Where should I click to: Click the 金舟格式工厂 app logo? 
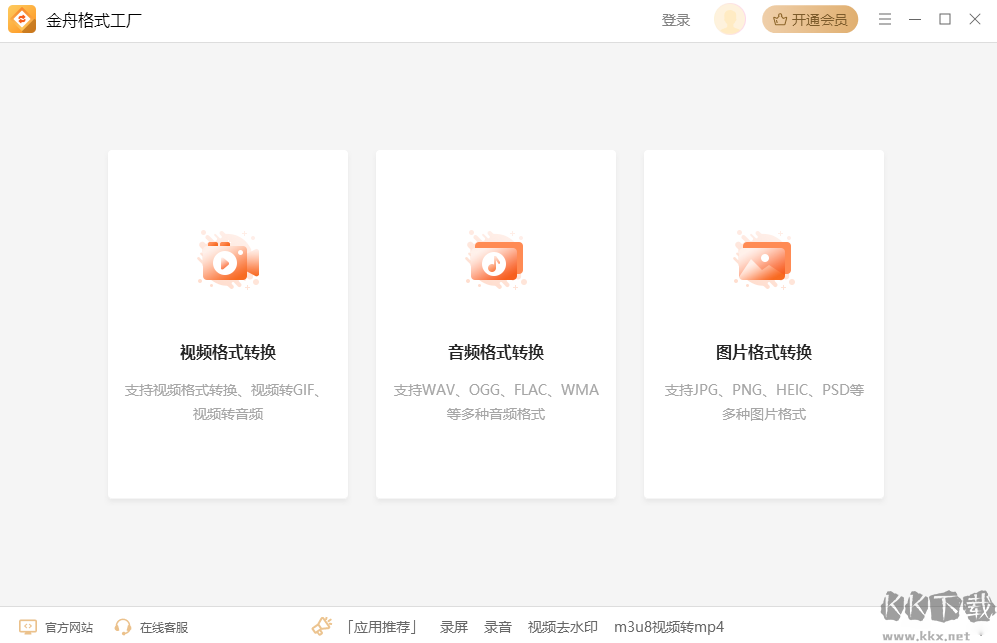click(x=22, y=19)
